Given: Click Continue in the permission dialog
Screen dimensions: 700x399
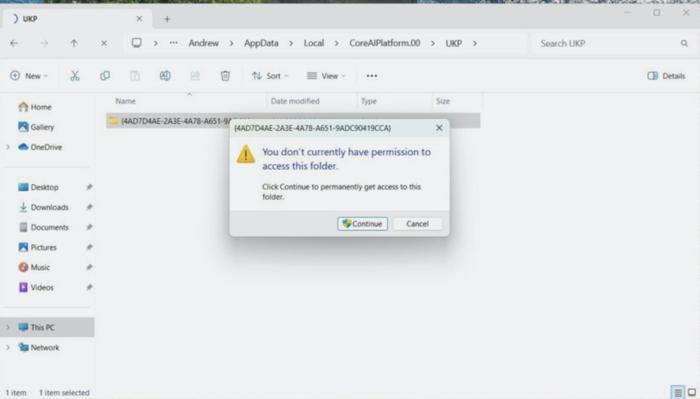Looking at the screenshot, I should click(362, 224).
